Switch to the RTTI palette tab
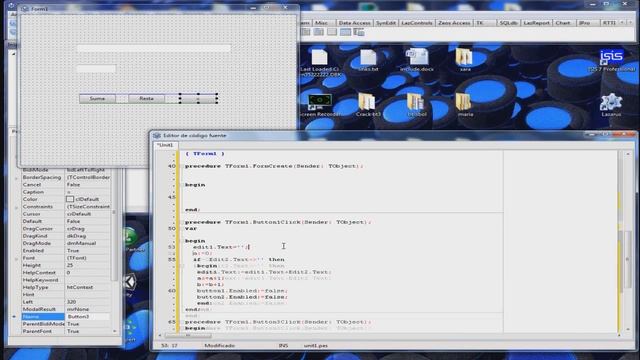The height and width of the screenshot is (360, 640). pyautogui.click(x=609, y=23)
